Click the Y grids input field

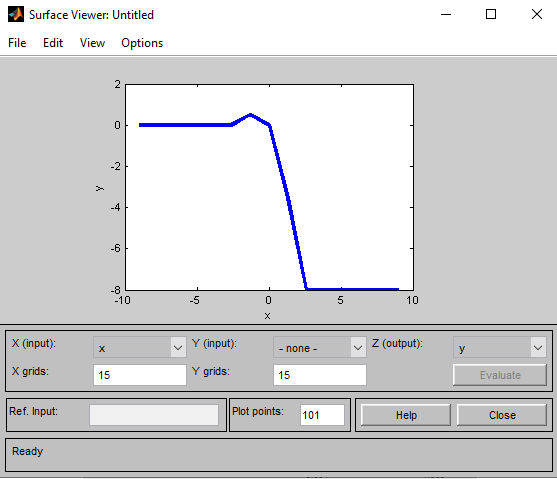pyautogui.click(x=320, y=375)
